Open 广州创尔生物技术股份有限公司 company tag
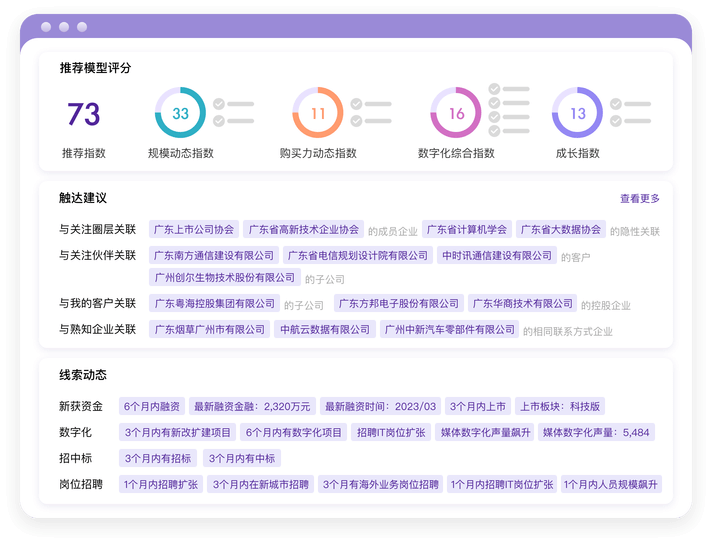The width and height of the screenshot is (712, 544). coord(225,277)
